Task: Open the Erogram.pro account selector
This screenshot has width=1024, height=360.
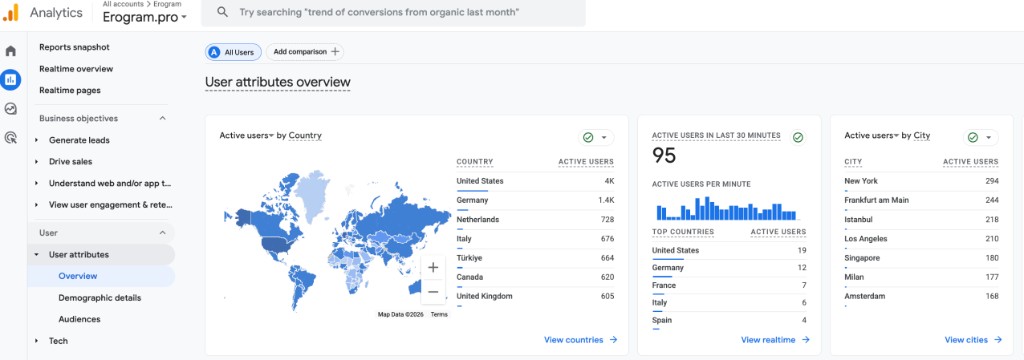Action: click(x=144, y=17)
